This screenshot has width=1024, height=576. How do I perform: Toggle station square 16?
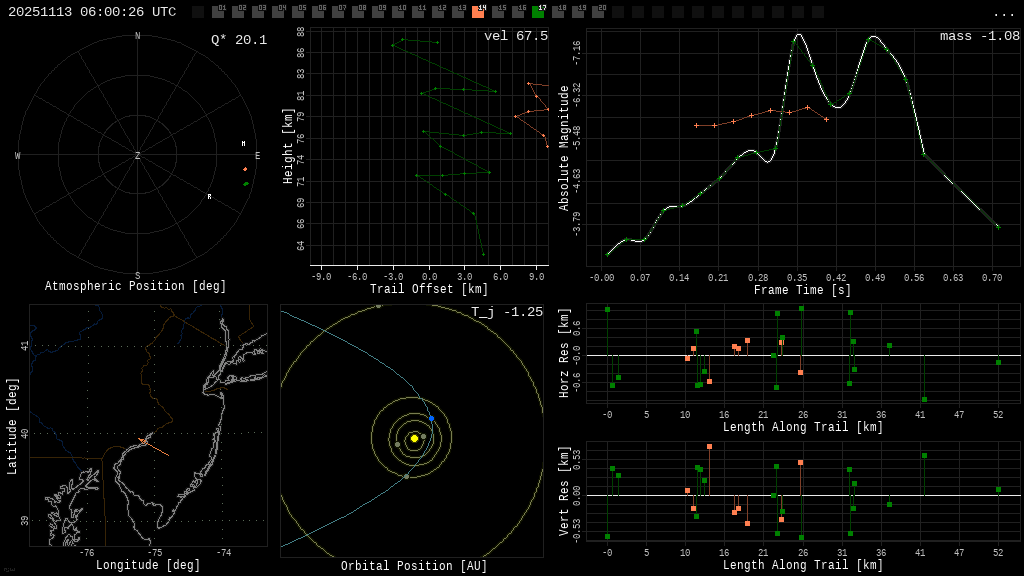click(519, 12)
